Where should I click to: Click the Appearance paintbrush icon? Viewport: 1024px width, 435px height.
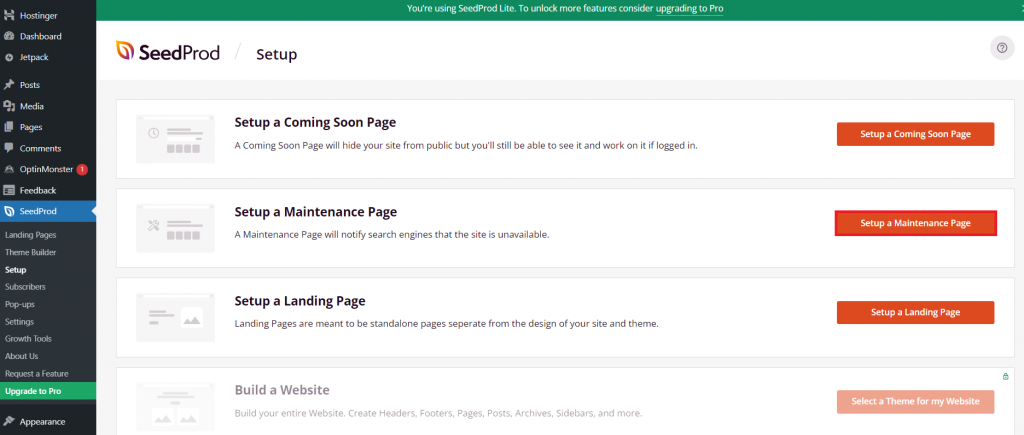9,421
